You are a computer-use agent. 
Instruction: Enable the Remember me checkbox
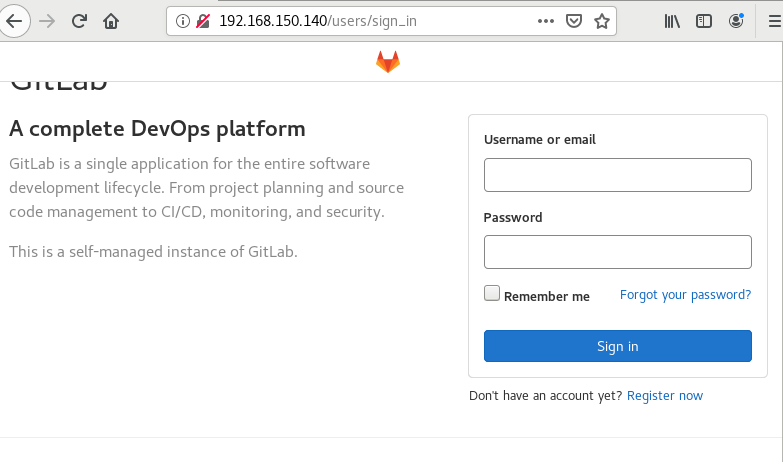click(492, 294)
